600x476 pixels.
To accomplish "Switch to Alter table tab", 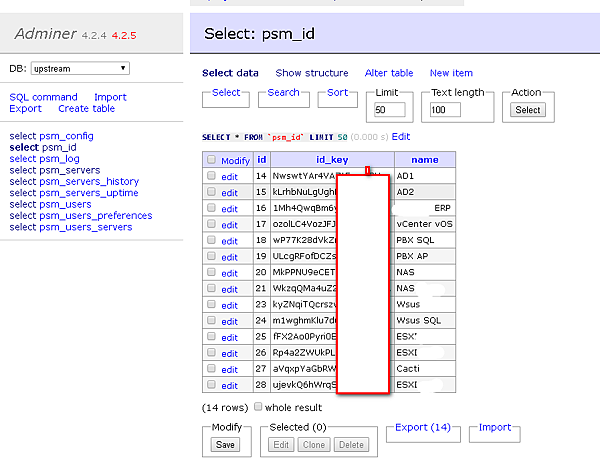I will point(389,73).
